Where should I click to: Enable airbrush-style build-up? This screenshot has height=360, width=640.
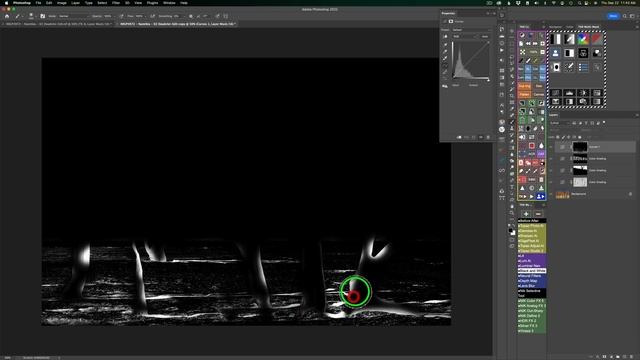tap(152, 16)
